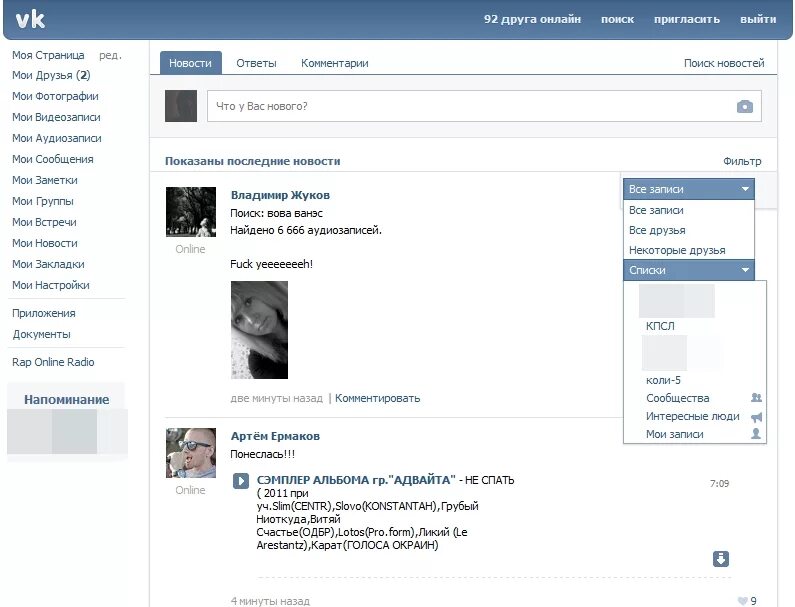Open Мои Сообщения
795x607 pixels.
pyautogui.click(x=53, y=159)
